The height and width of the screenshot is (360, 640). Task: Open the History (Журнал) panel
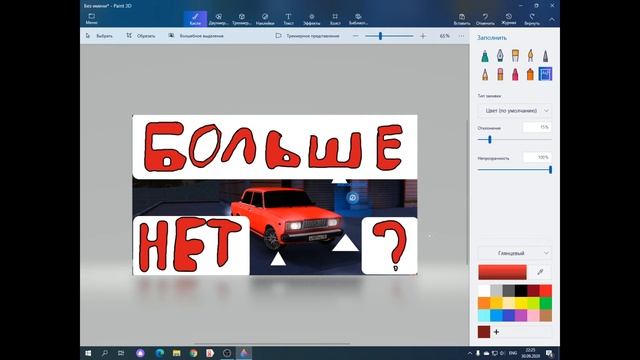[x=509, y=19]
